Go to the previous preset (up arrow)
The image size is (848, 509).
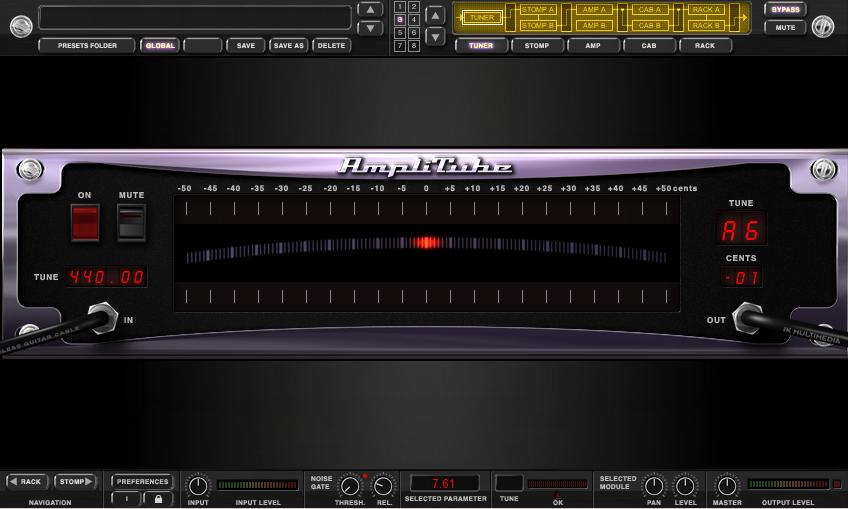tap(370, 10)
